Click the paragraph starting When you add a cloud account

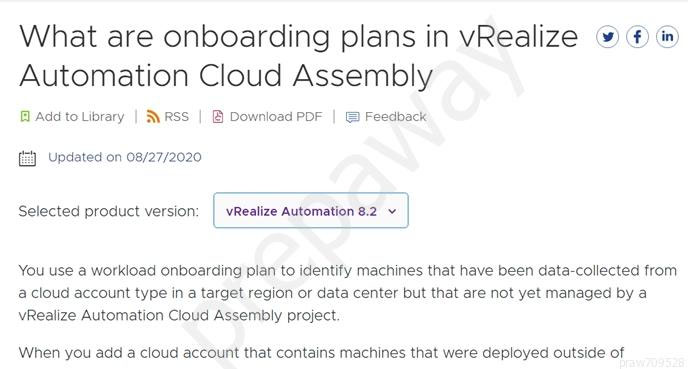321,353
